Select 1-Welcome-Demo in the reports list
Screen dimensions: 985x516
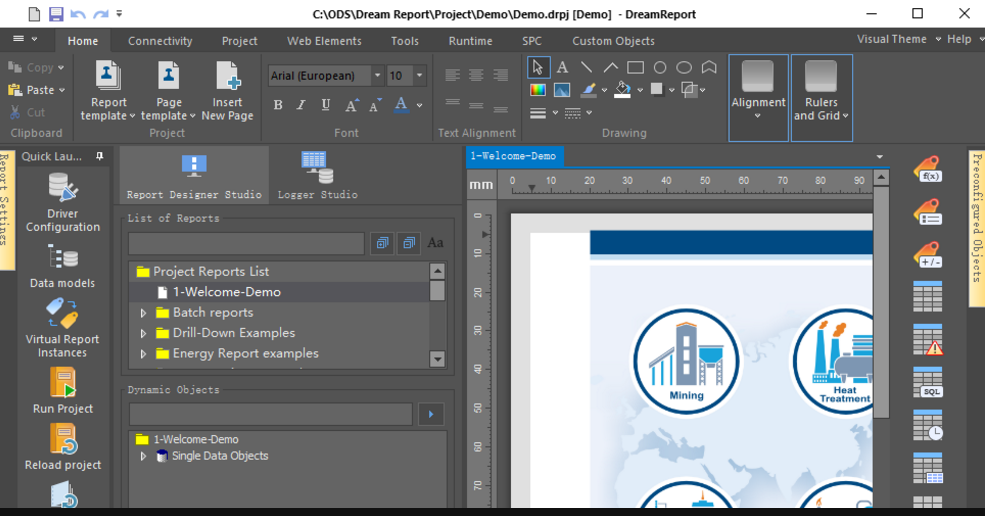click(x=227, y=292)
